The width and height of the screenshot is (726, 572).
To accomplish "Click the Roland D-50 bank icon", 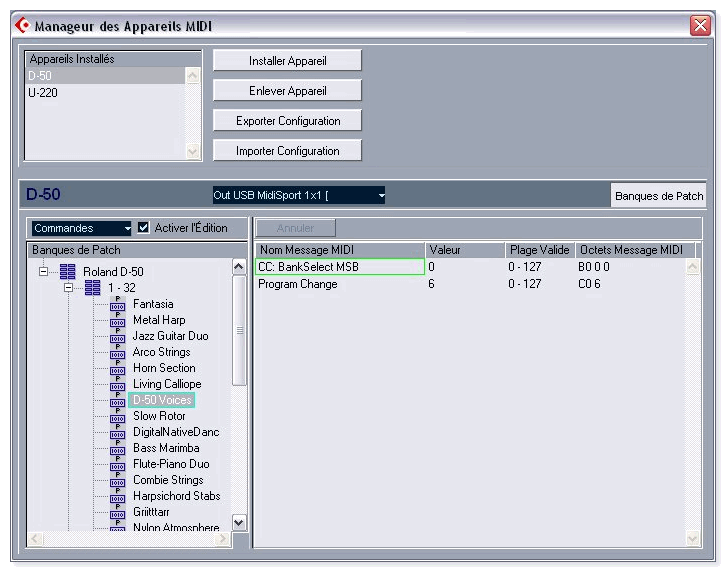I will [68, 271].
